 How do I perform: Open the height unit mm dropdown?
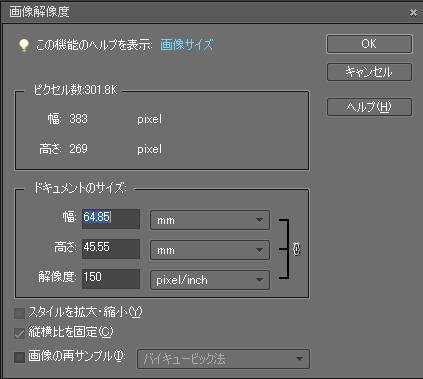click(210, 250)
